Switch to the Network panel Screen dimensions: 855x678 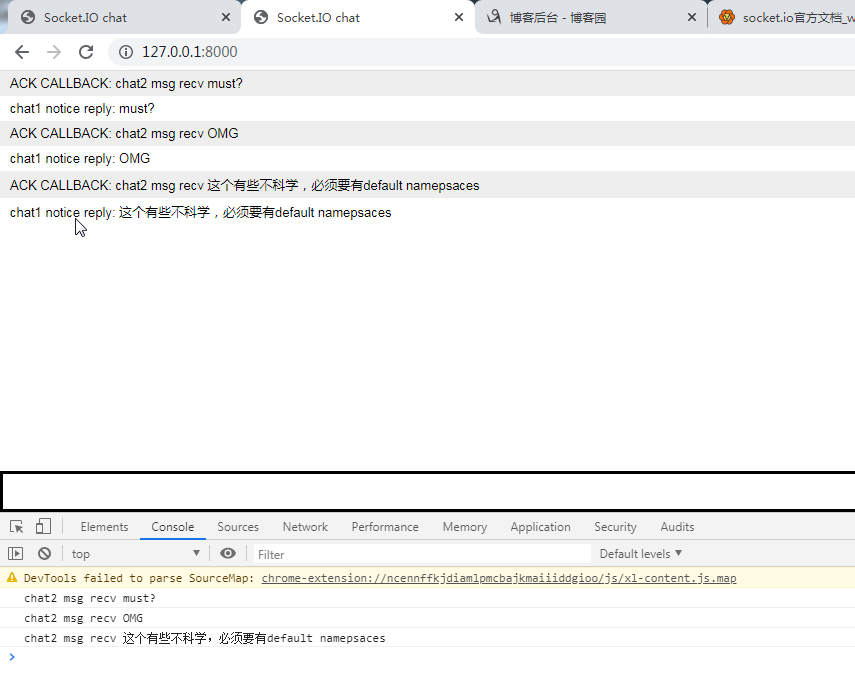pos(305,526)
